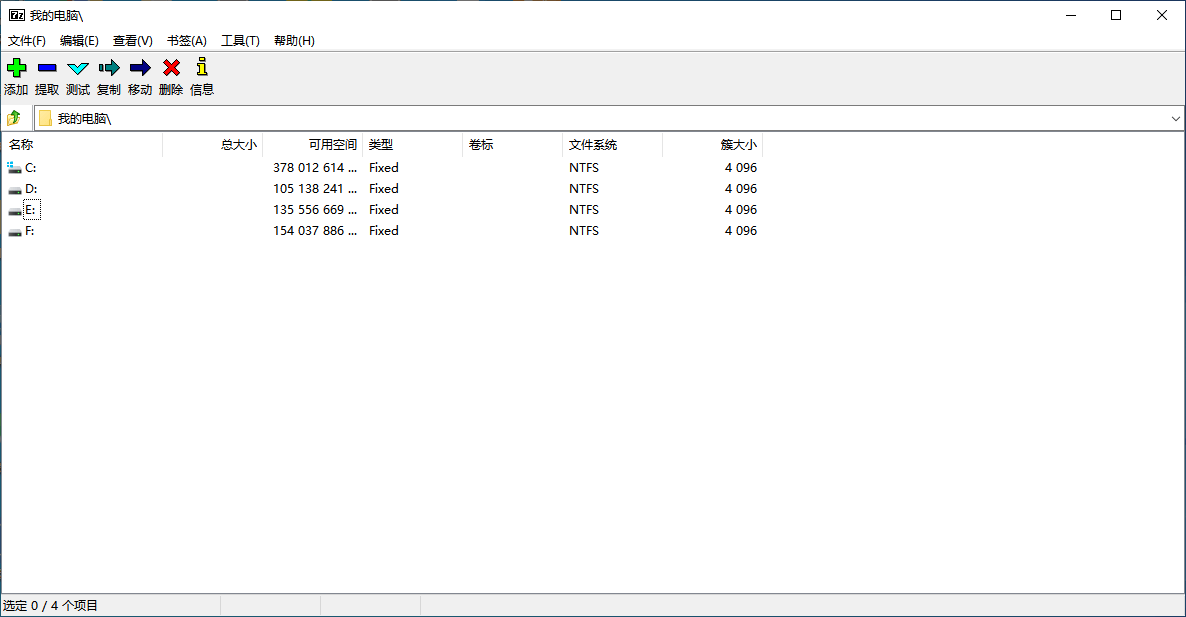
Task: Click the yellow Info (信息) icon
Action: click(202, 68)
